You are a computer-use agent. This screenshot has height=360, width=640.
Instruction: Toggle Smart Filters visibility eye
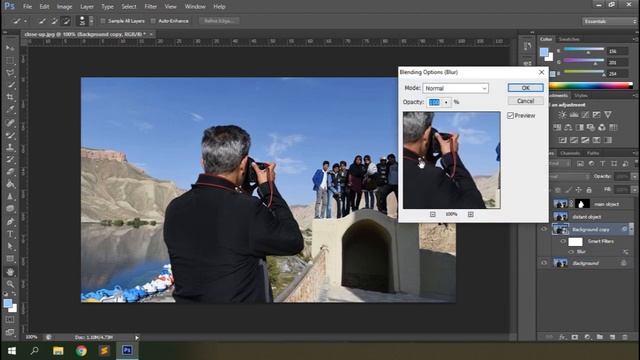(563, 241)
